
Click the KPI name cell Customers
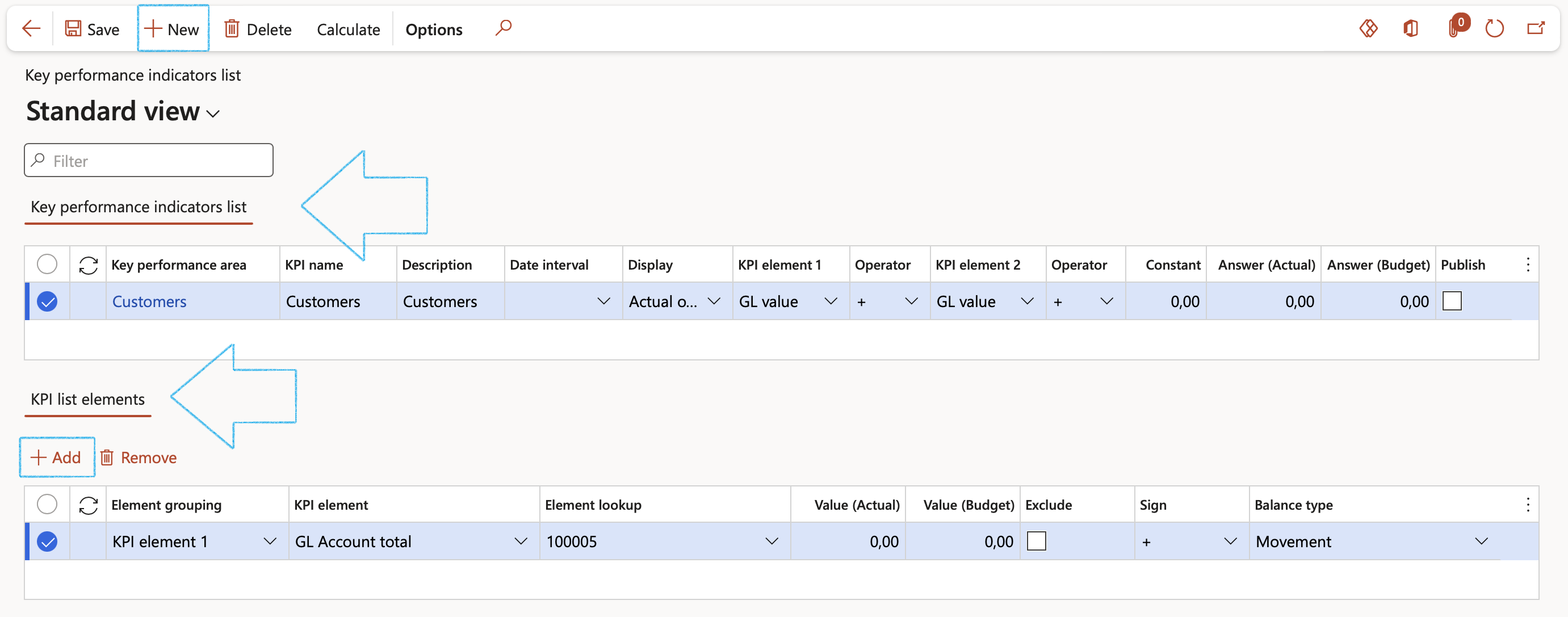[x=338, y=301]
